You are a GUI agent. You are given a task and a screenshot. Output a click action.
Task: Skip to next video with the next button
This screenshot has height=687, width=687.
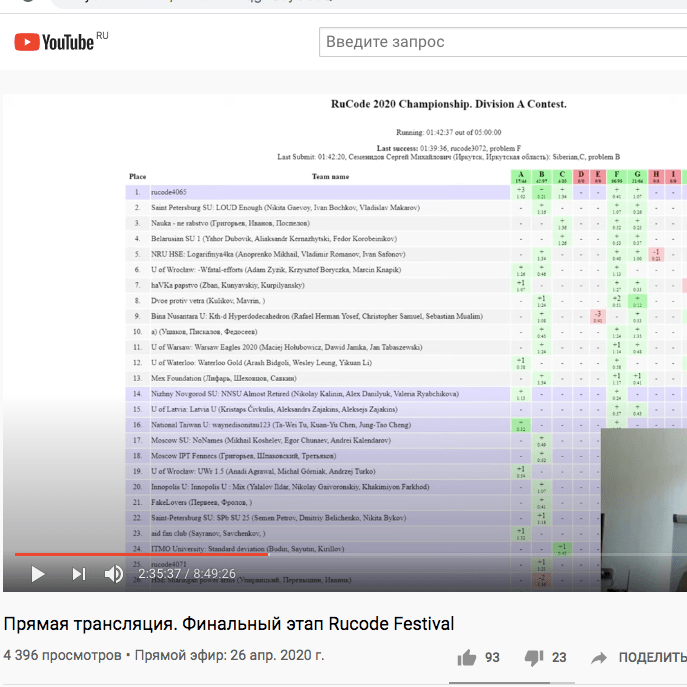pos(79,574)
